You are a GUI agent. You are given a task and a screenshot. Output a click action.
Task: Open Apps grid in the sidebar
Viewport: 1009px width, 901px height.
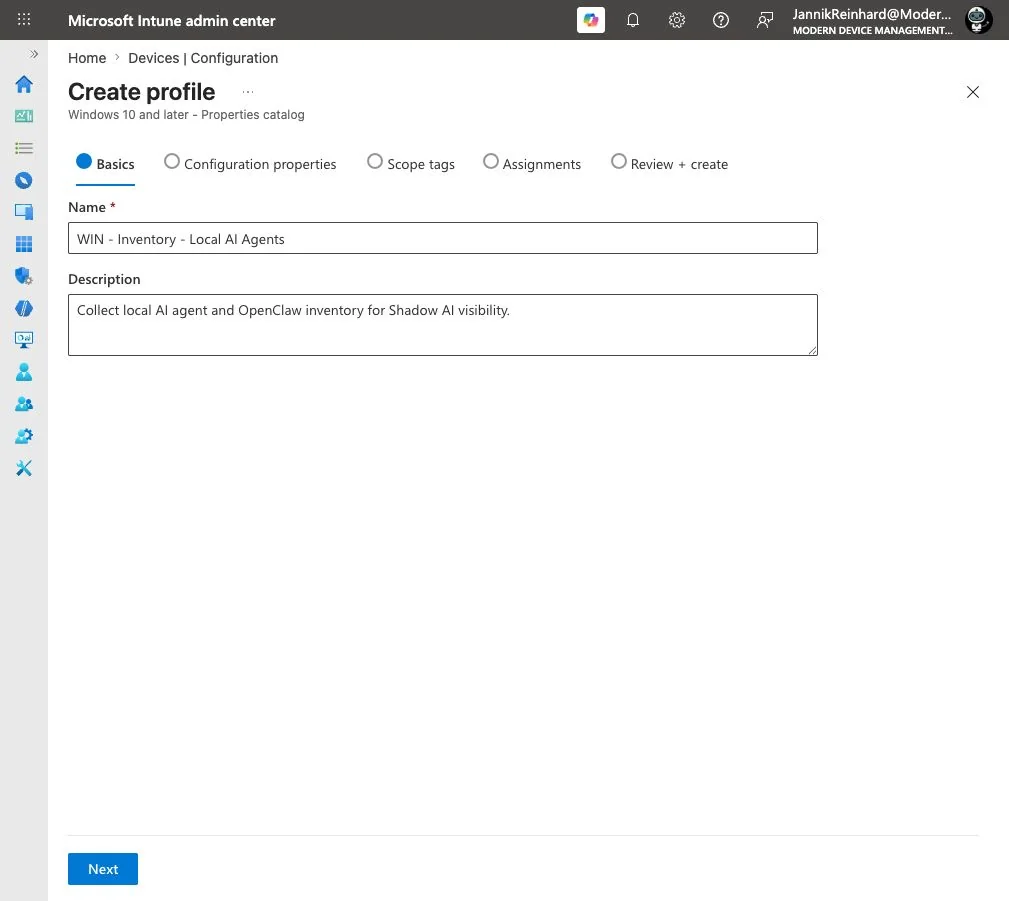tap(24, 244)
